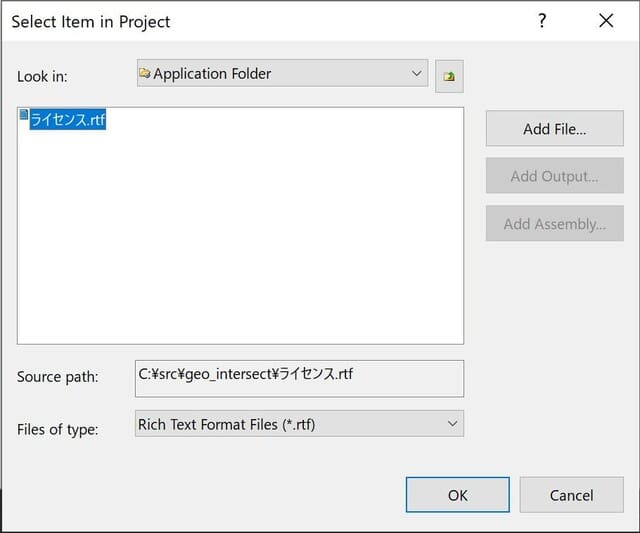Click the Add Assembly... button
The width and height of the screenshot is (640, 533).
click(554, 223)
